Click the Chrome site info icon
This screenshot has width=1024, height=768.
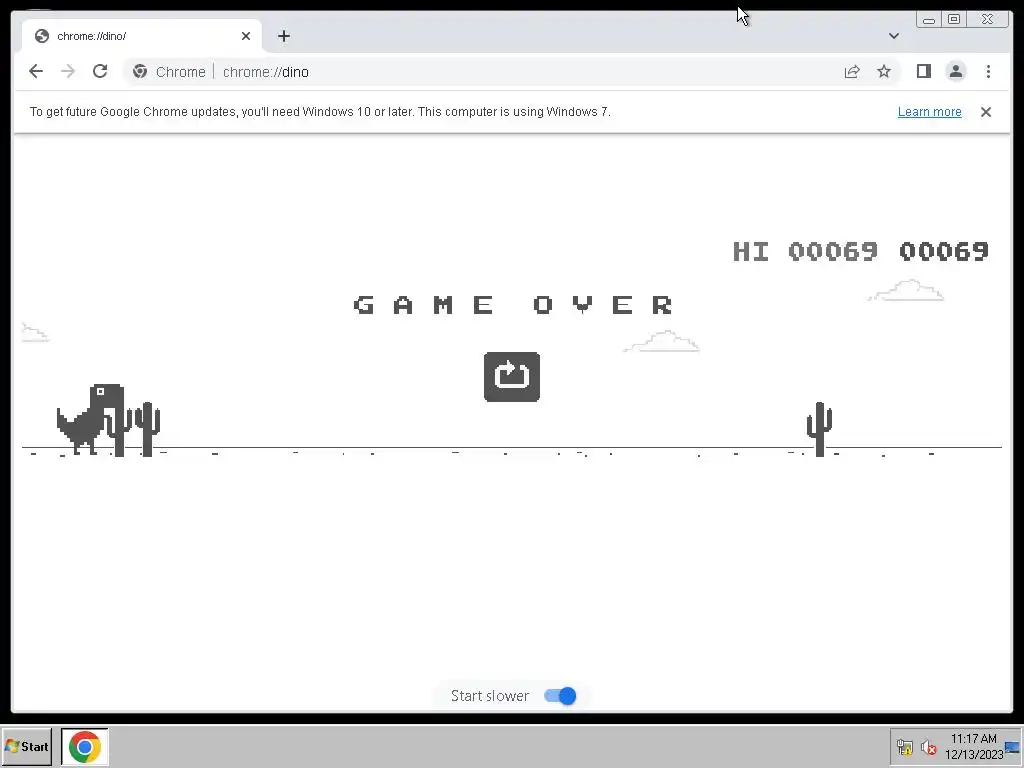(x=140, y=72)
